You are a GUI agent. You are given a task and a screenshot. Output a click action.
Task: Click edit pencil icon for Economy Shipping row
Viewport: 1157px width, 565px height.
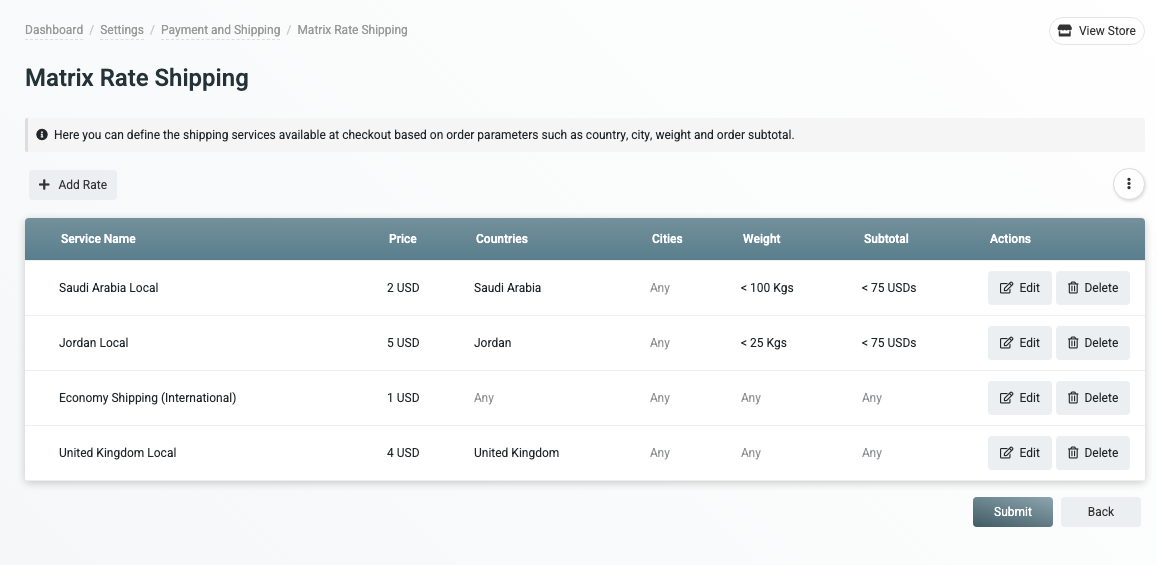pyautogui.click(x=1006, y=398)
